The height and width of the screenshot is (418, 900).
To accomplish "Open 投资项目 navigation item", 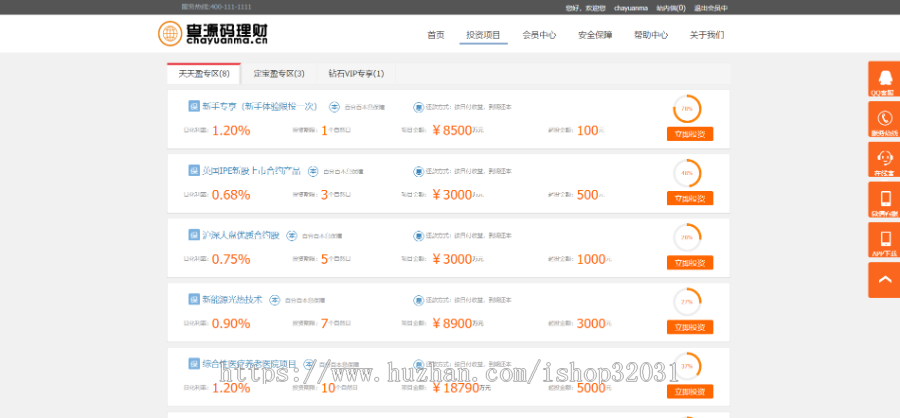I will click(x=483, y=35).
